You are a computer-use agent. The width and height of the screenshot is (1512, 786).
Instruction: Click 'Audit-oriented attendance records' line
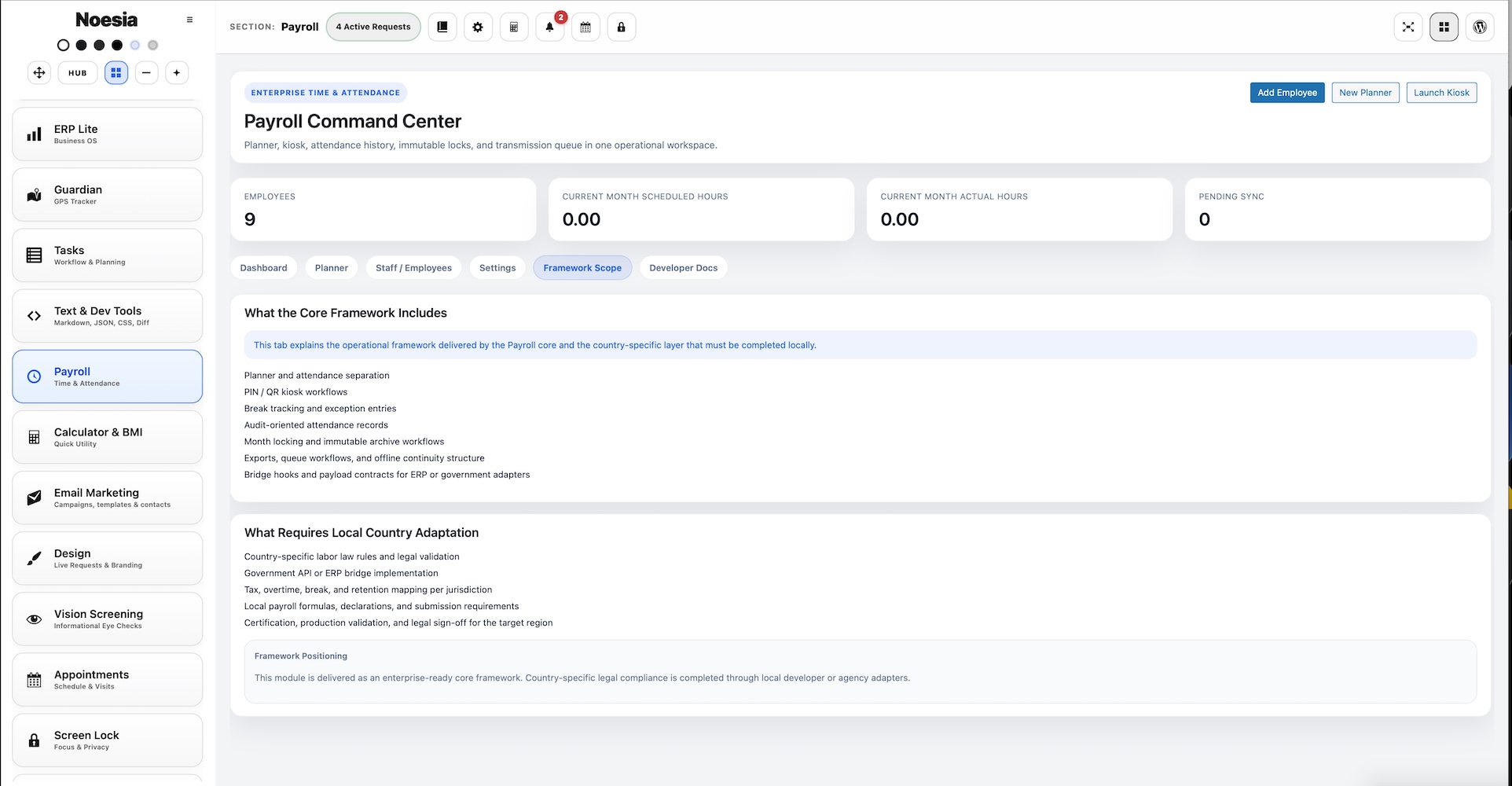pos(316,425)
